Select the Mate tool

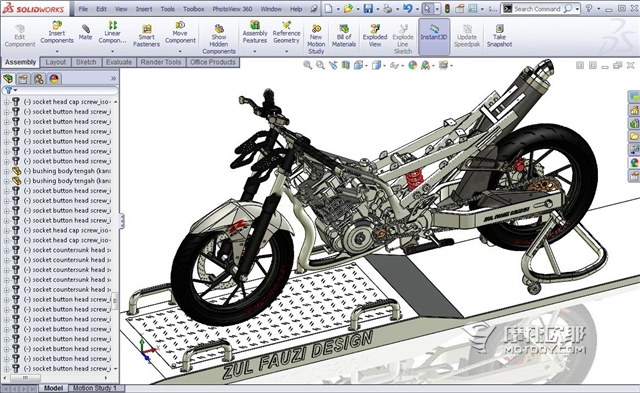pos(85,32)
